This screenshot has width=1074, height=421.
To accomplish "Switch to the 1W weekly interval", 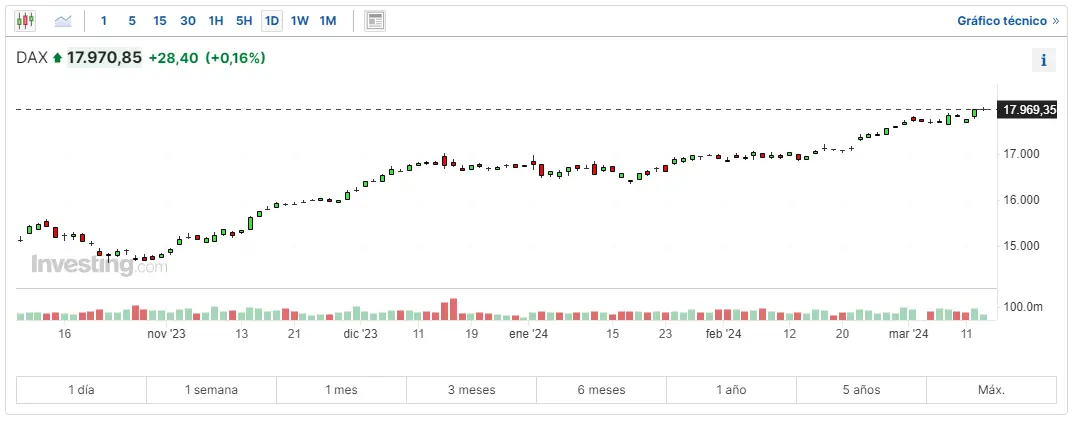I will [299, 20].
